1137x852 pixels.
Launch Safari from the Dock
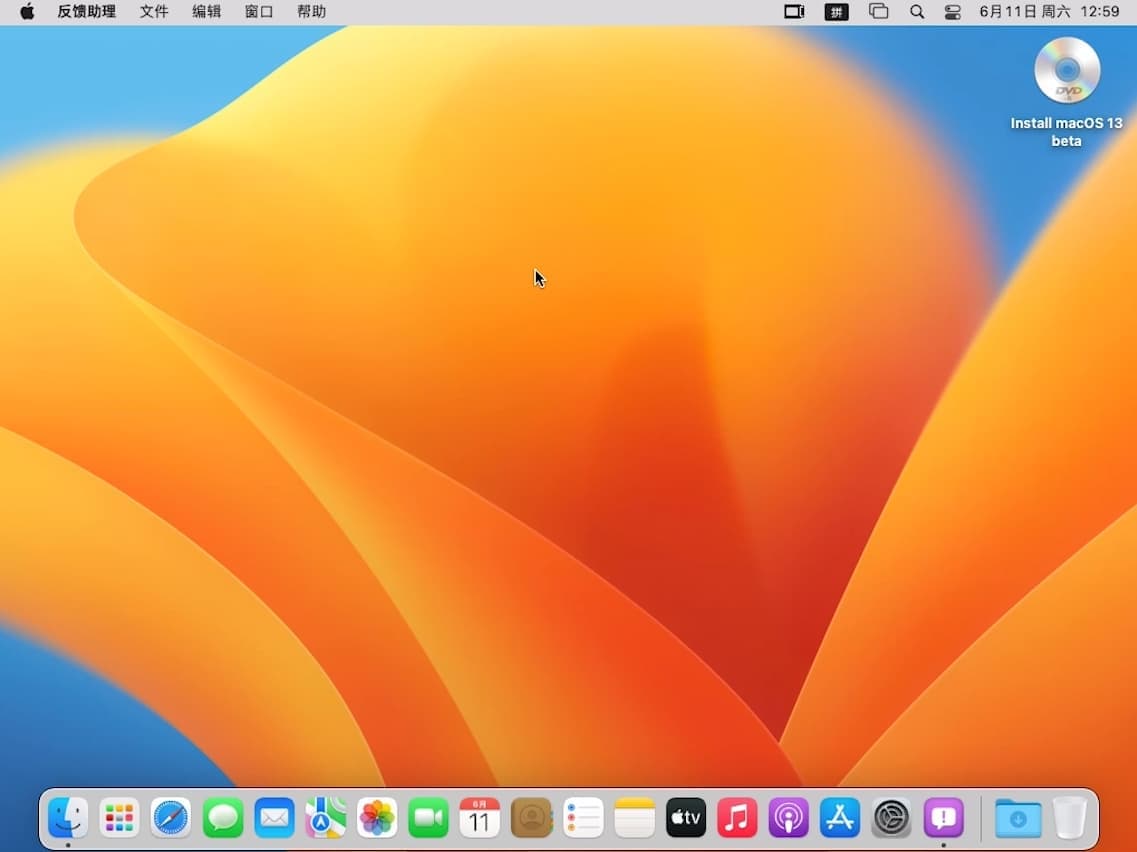click(x=171, y=817)
